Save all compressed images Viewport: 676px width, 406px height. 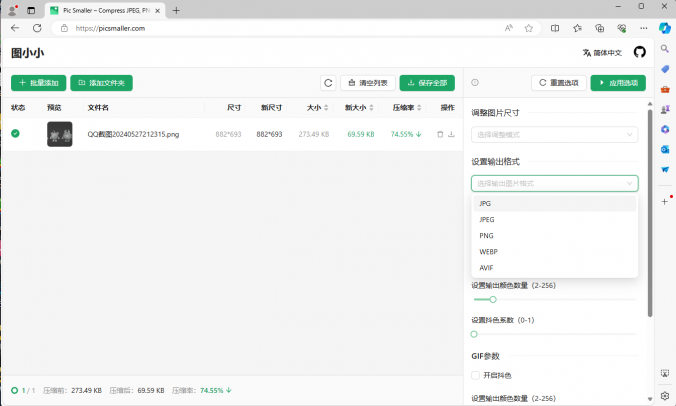pos(427,83)
